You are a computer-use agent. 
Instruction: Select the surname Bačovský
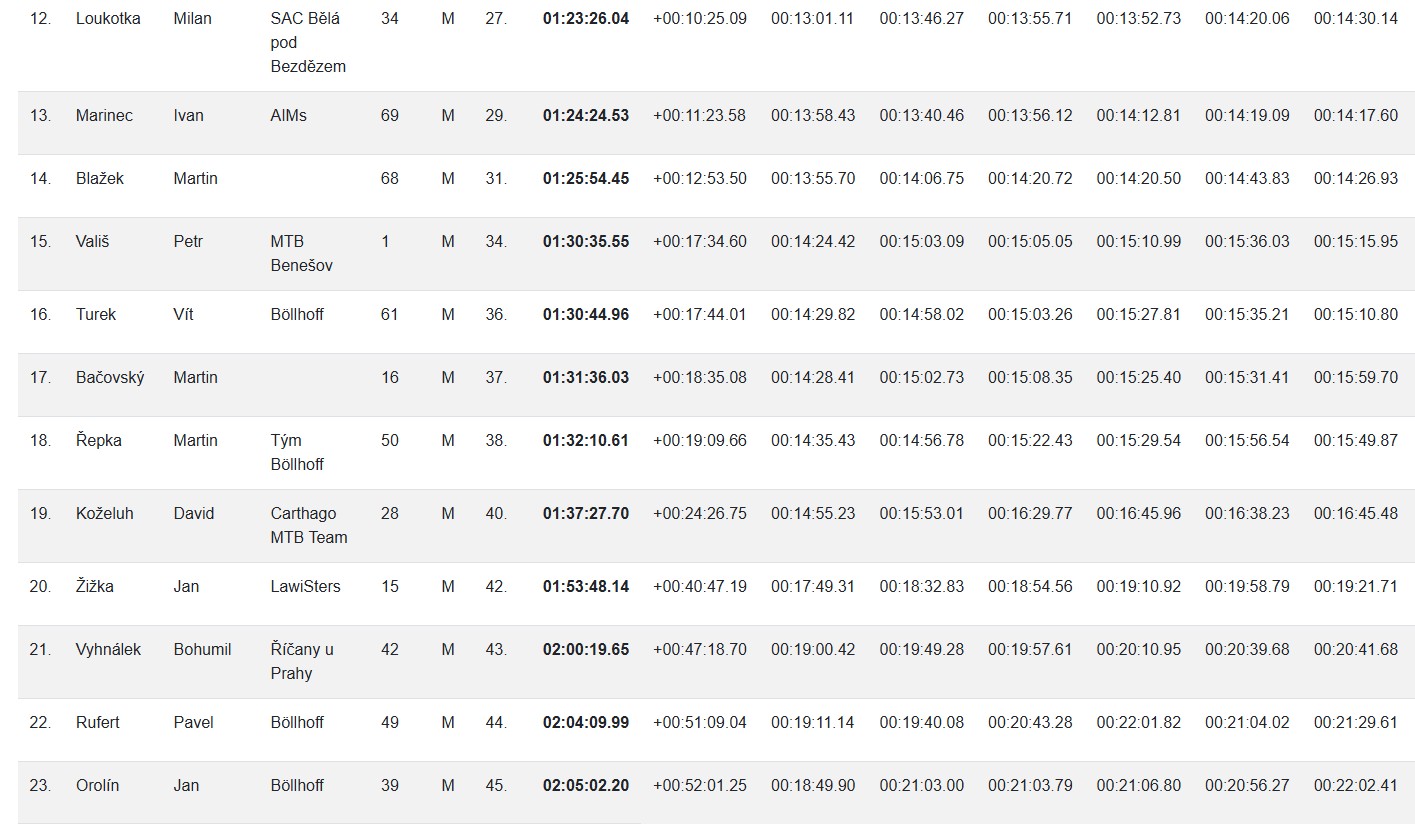pos(110,378)
